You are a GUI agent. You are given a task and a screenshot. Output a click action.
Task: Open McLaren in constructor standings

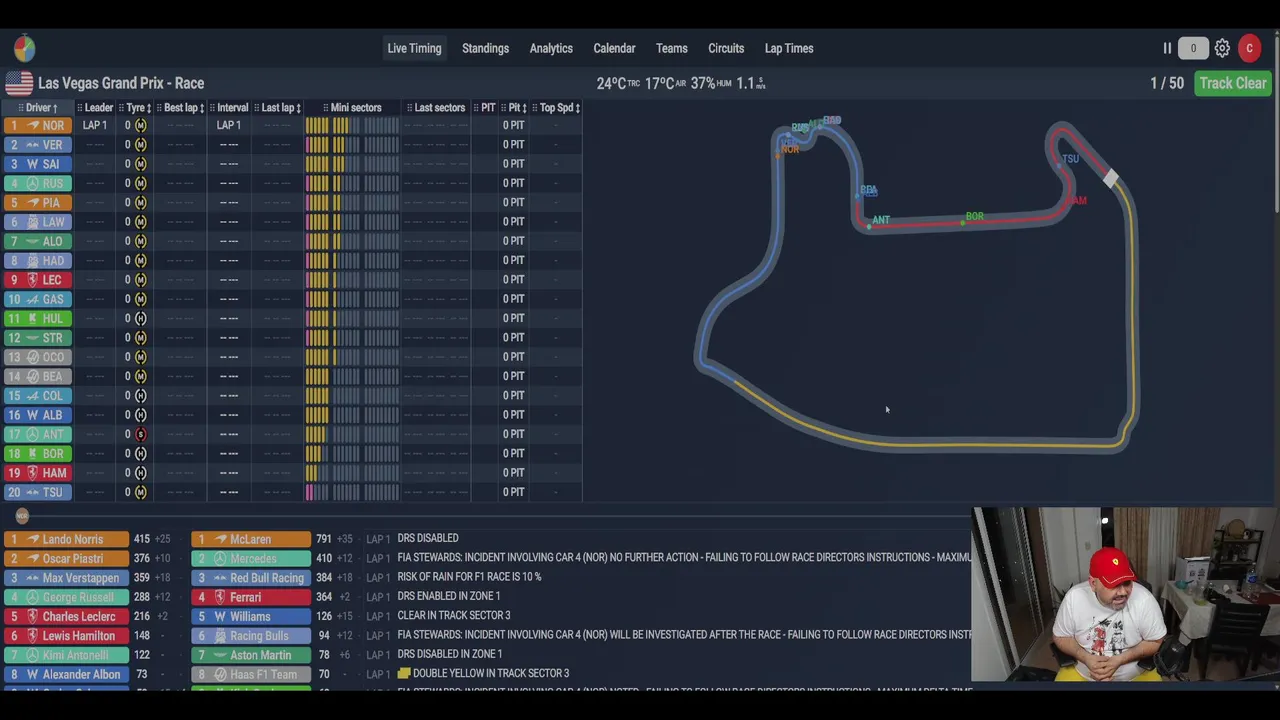[251, 539]
